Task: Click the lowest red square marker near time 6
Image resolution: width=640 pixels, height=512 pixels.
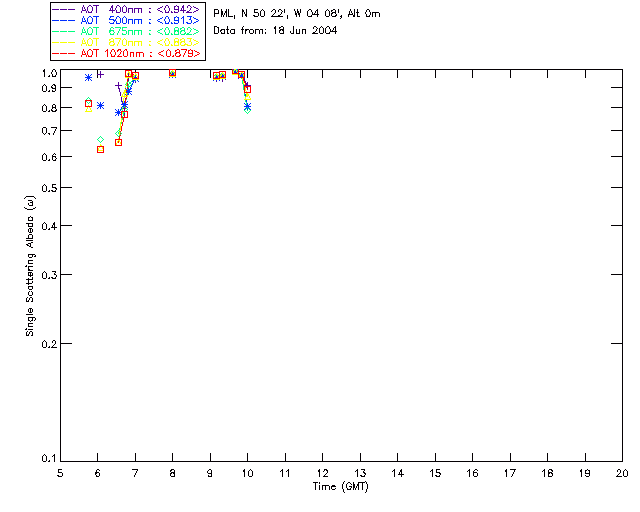Action: click(100, 149)
